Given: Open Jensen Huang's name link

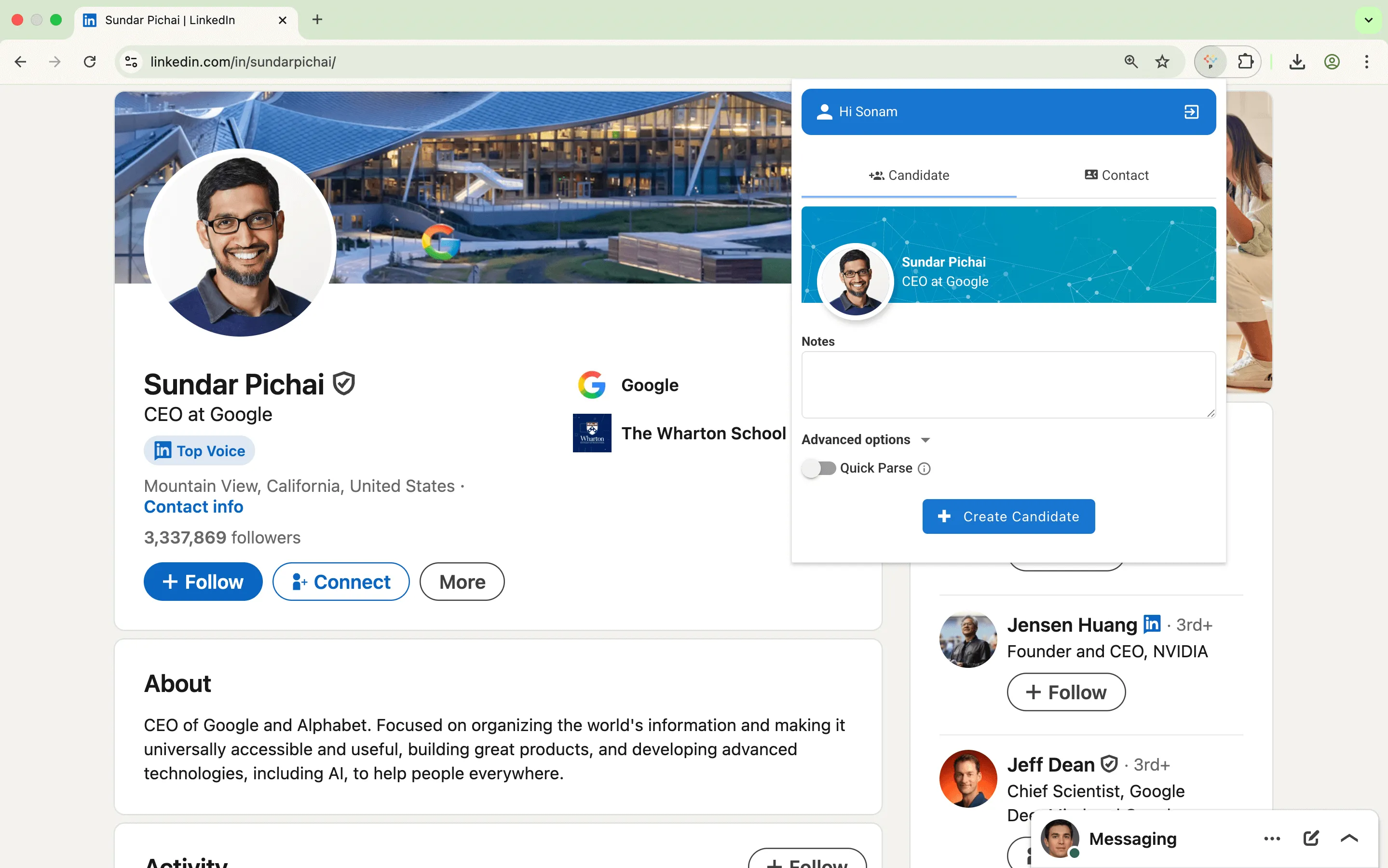Looking at the screenshot, I should (1072, 624).
